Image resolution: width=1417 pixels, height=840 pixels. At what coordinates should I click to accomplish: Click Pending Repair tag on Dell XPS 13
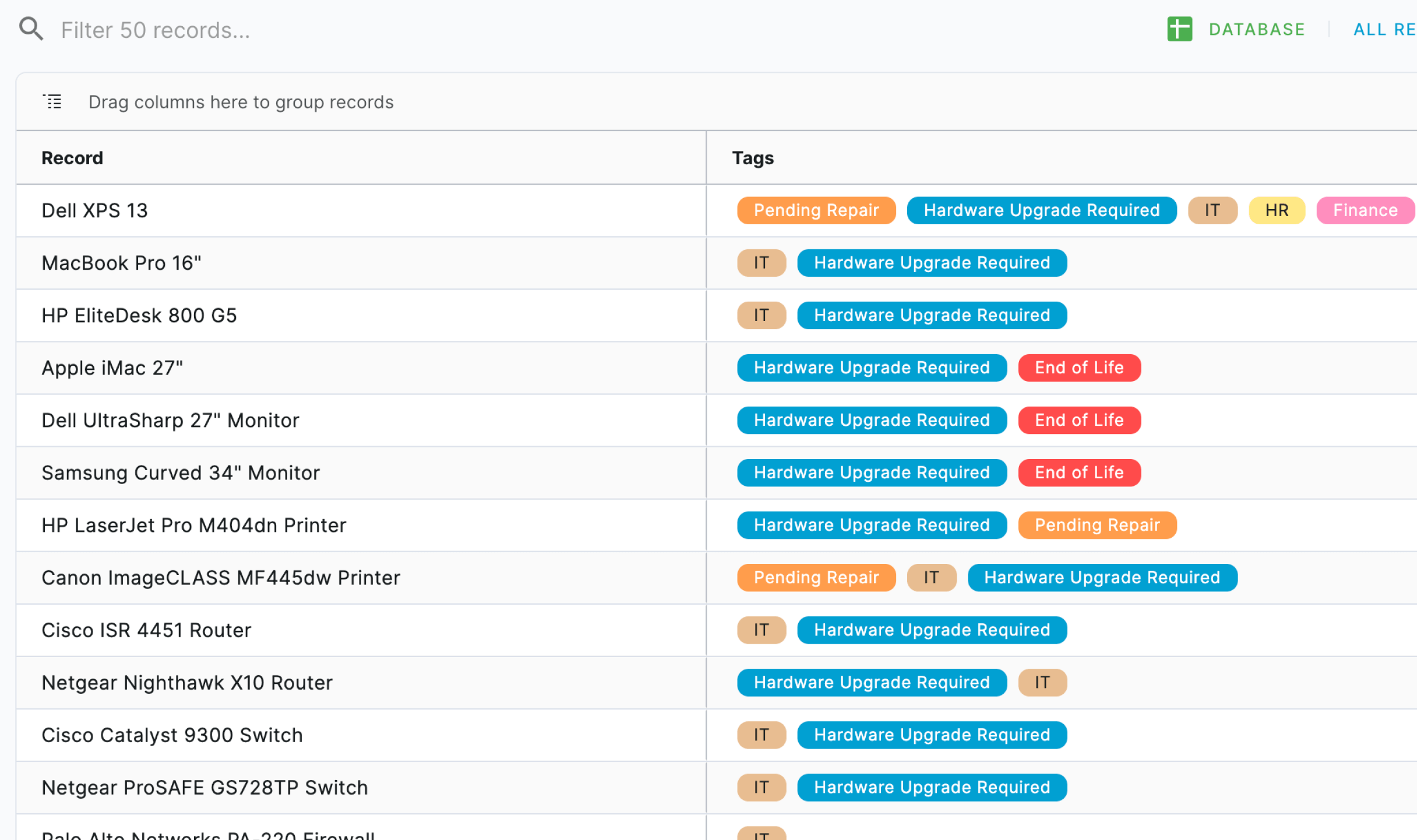click(816, 210)
